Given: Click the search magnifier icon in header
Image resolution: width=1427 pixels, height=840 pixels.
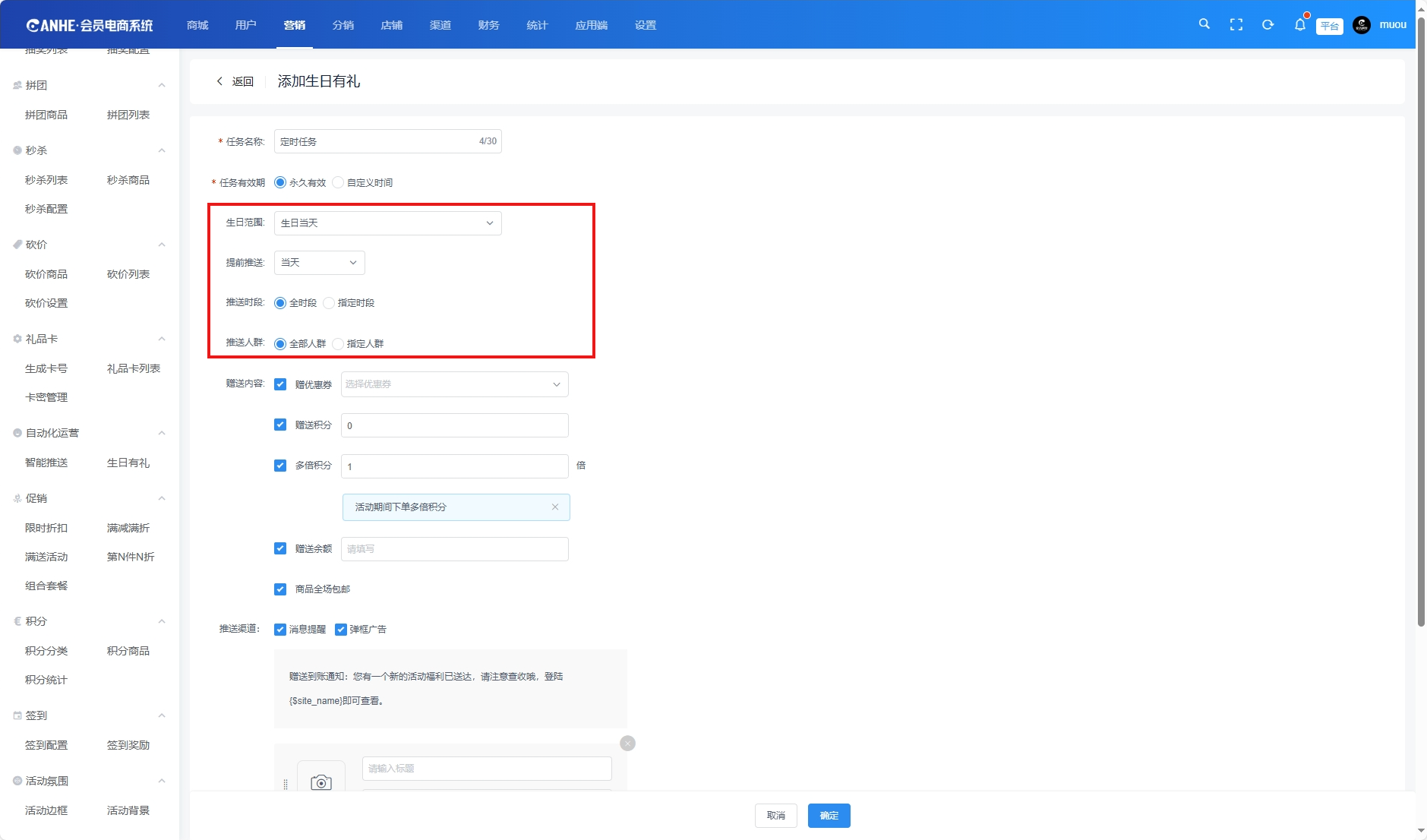Looking at the screenshot, I should (x=1204, y=24).
